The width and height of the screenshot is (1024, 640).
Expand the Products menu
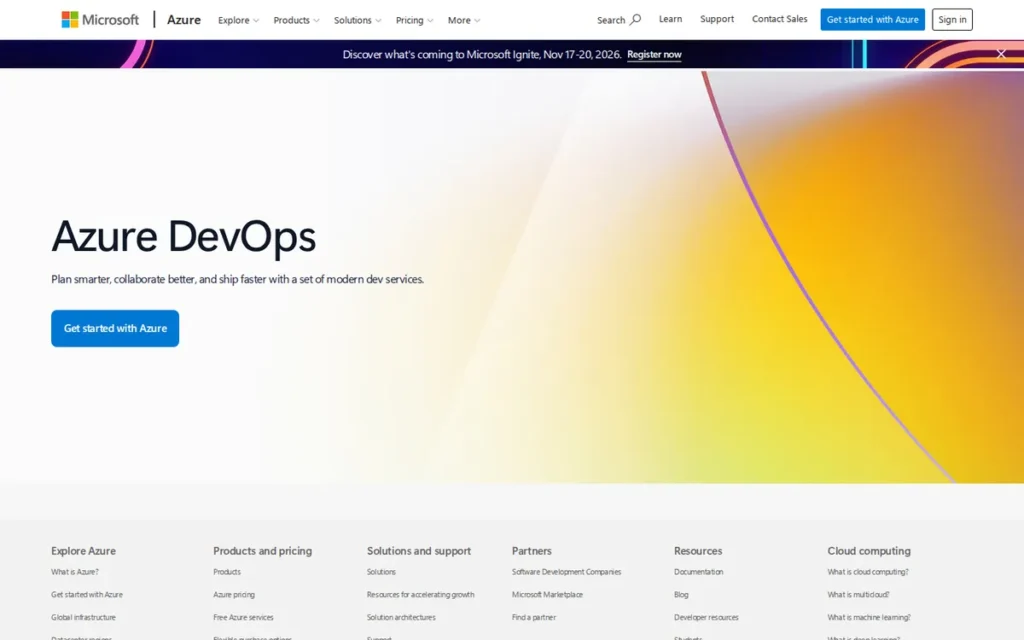(x=296, y=20)
